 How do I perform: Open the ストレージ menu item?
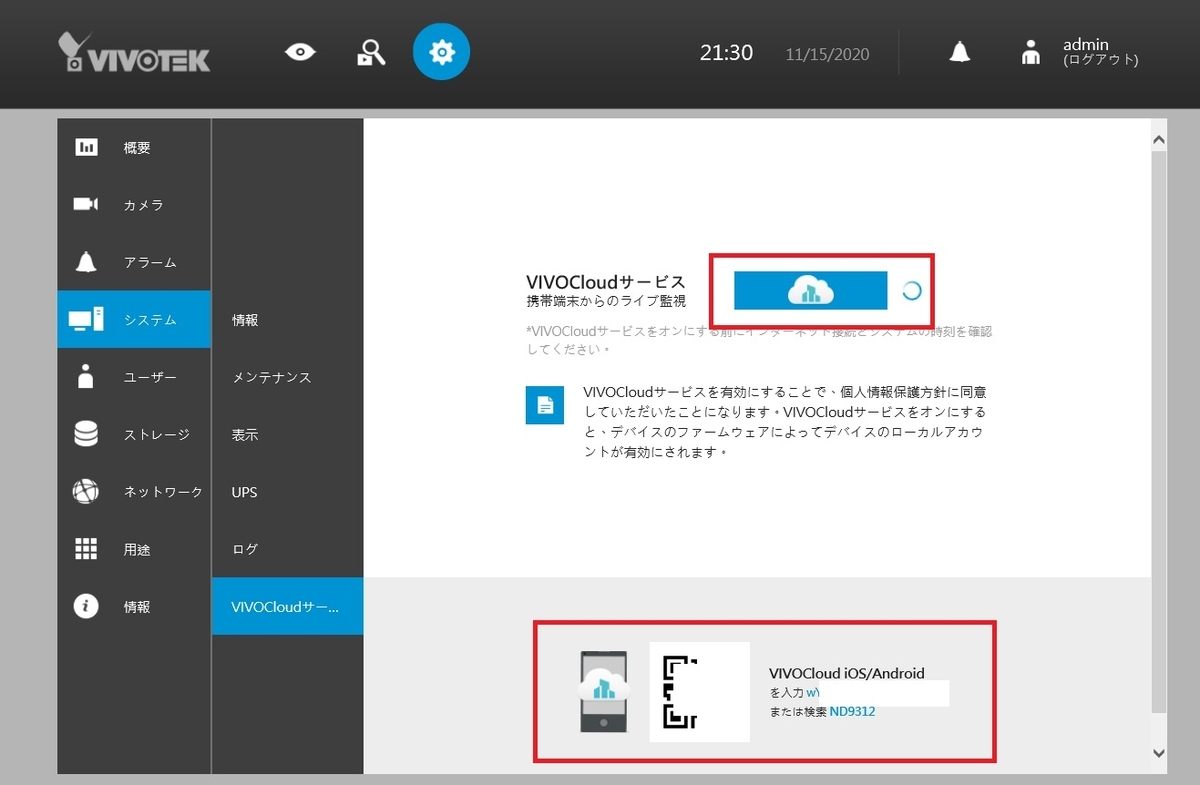point(134,434)
